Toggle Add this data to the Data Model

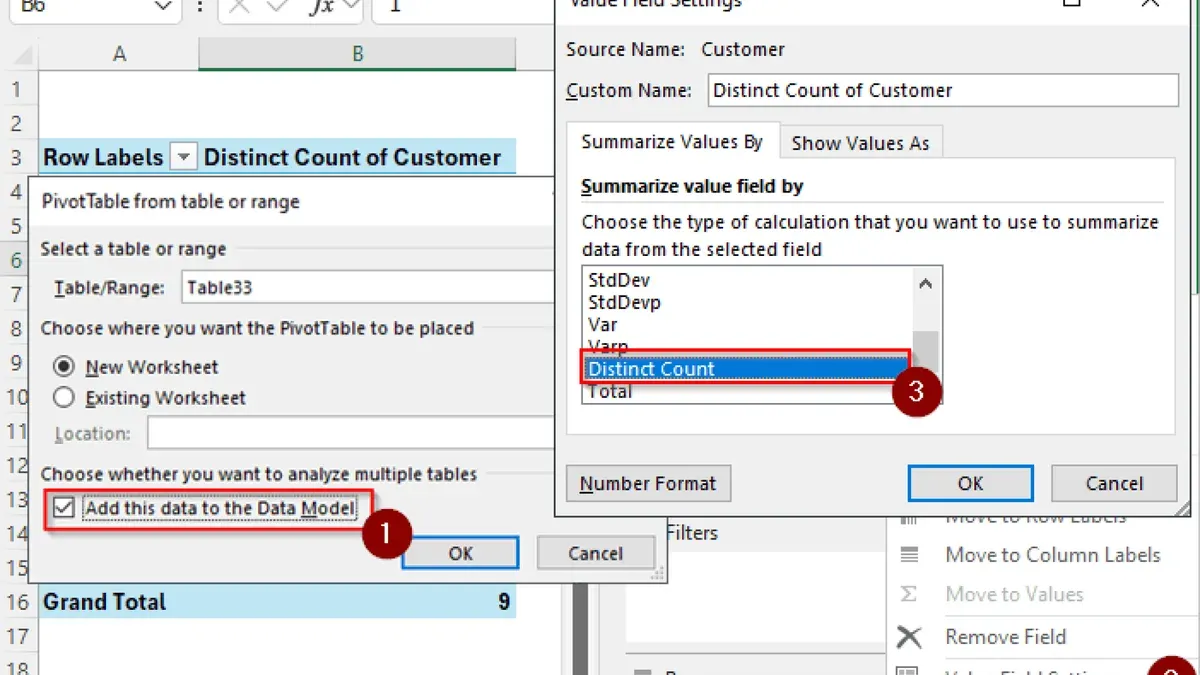click(x=65, y=508)
